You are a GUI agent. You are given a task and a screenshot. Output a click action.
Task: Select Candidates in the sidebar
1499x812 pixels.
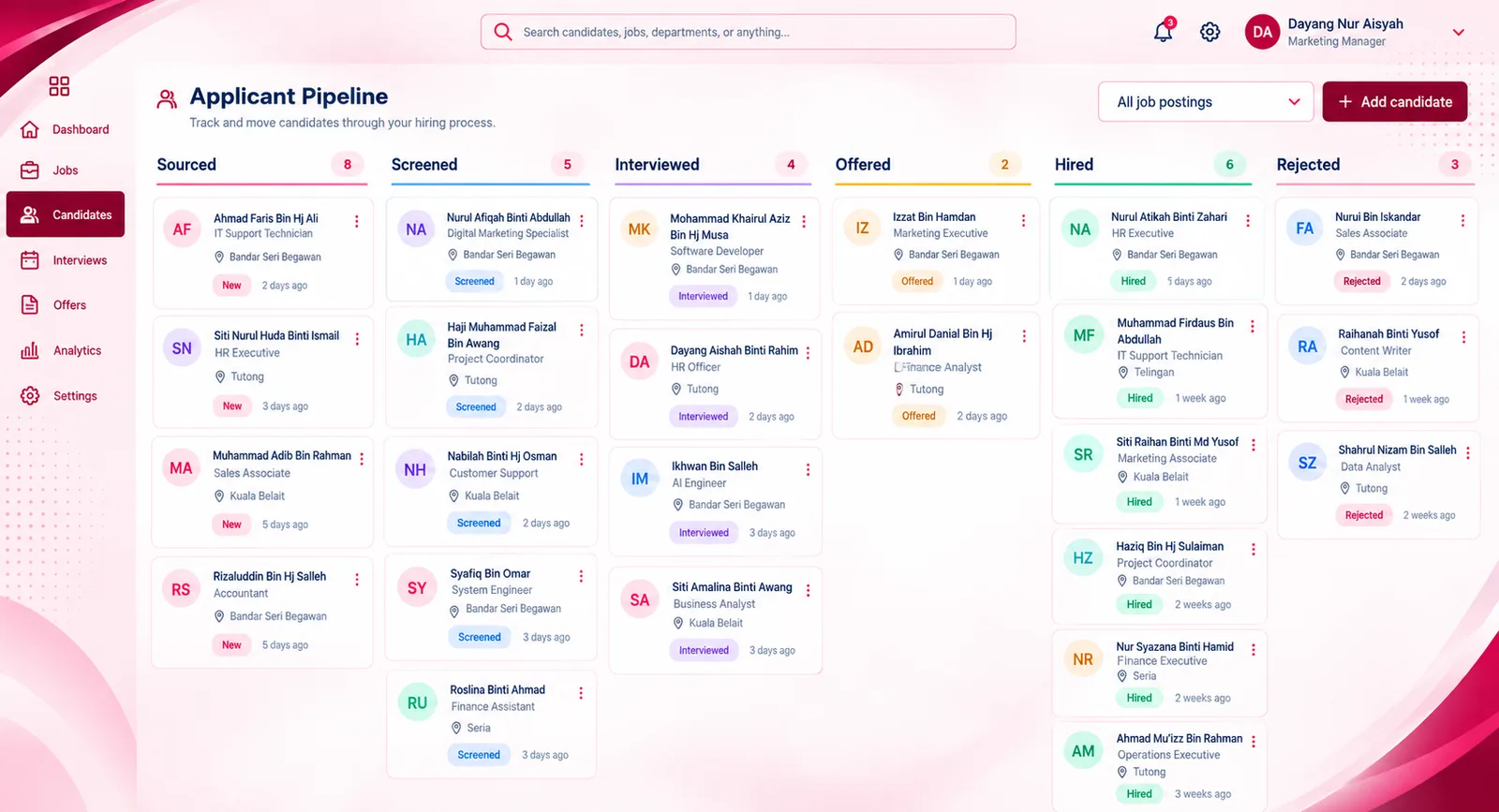click(66, 214)
